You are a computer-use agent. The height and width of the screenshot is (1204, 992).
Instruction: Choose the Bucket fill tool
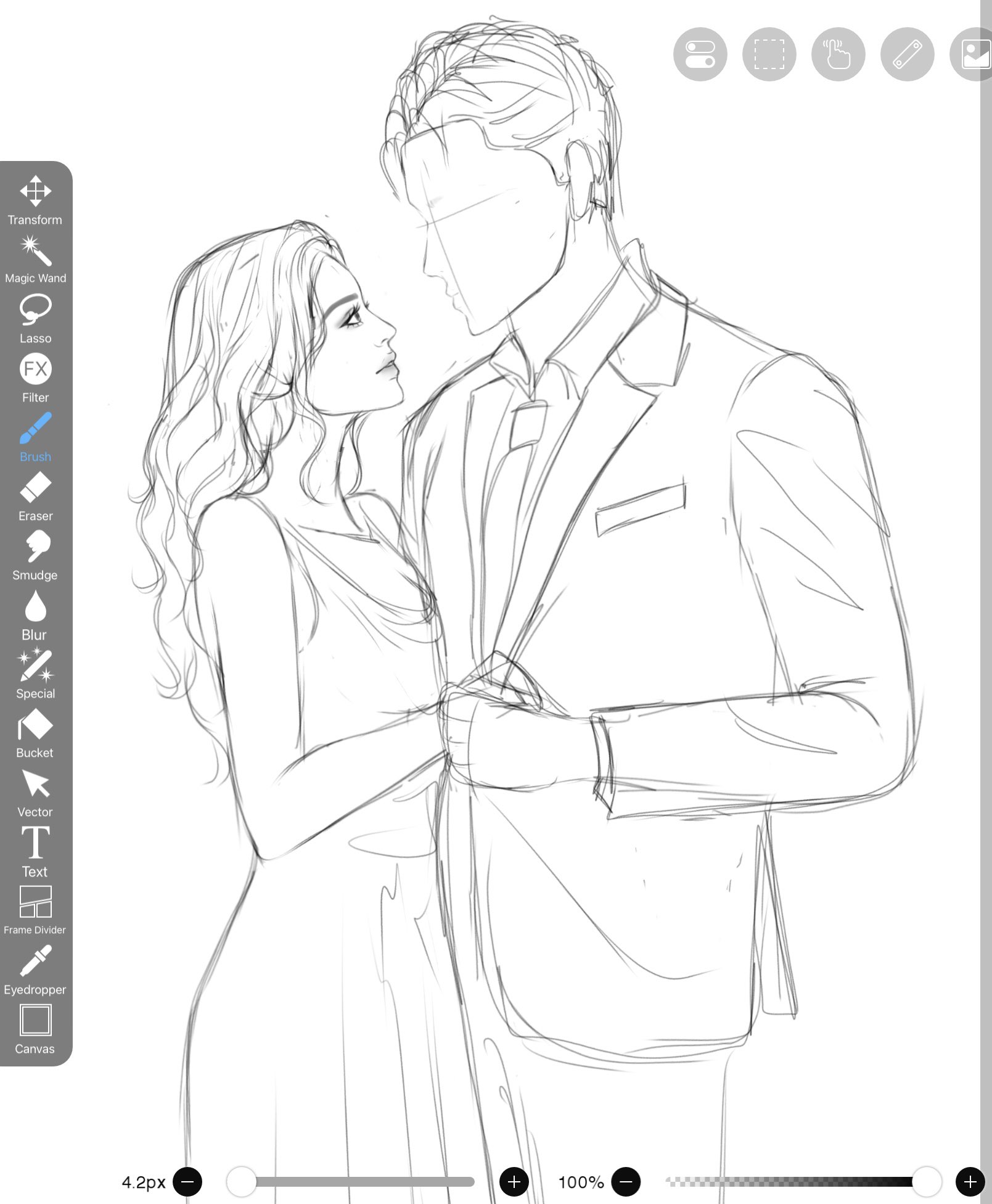click(x=35, y=733)
